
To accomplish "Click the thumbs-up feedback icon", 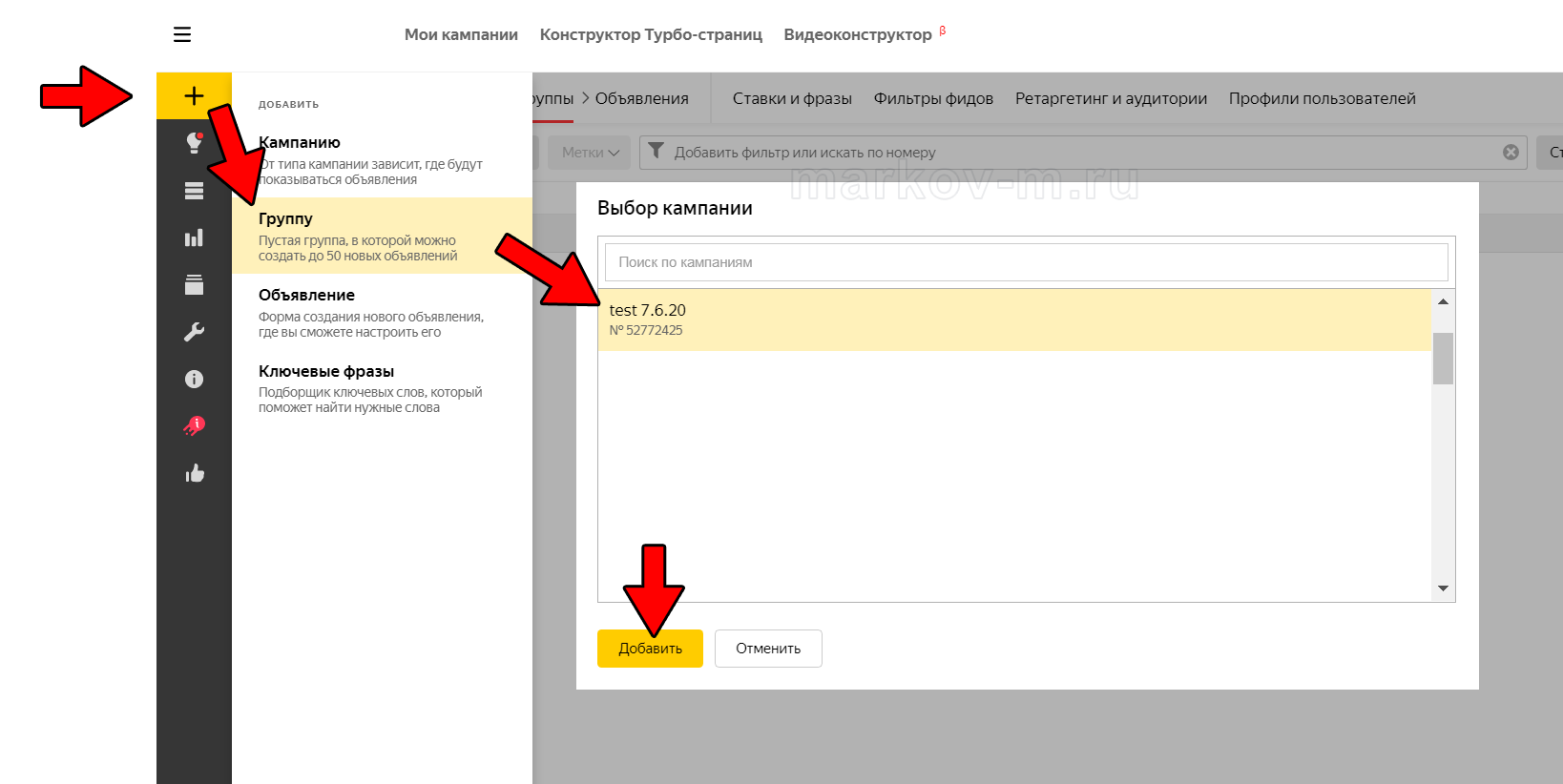I will 194,473.
